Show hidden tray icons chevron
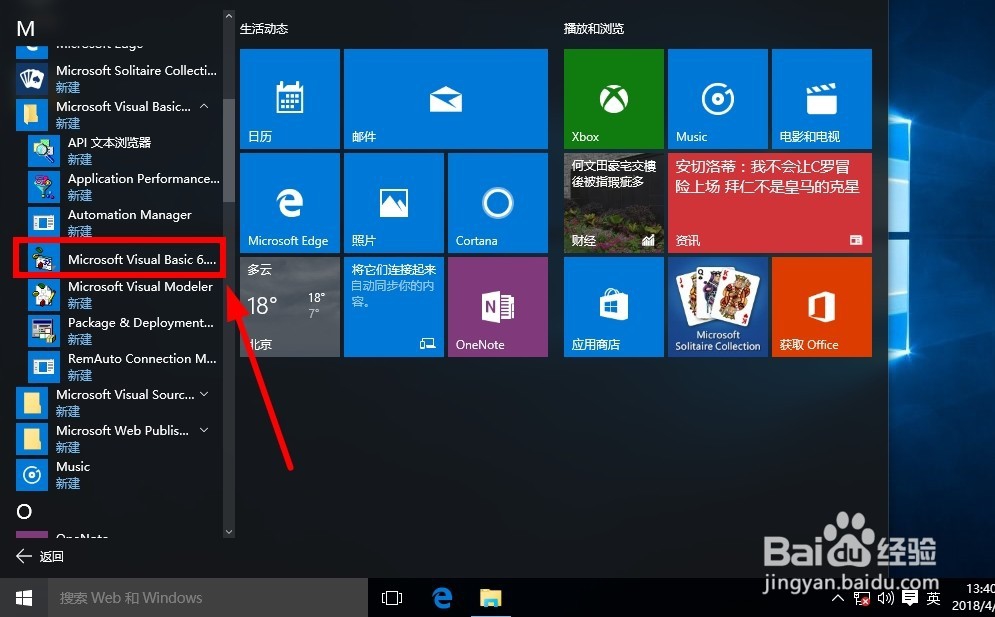This screenshot has width=995, height=617. click(x=838, y=598)
